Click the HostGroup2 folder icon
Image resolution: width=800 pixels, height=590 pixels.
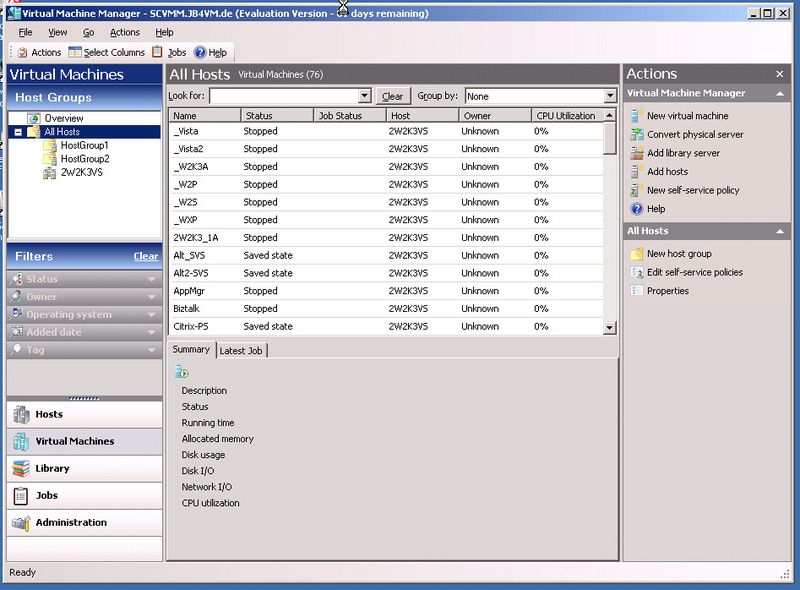(x=50, y=159)
